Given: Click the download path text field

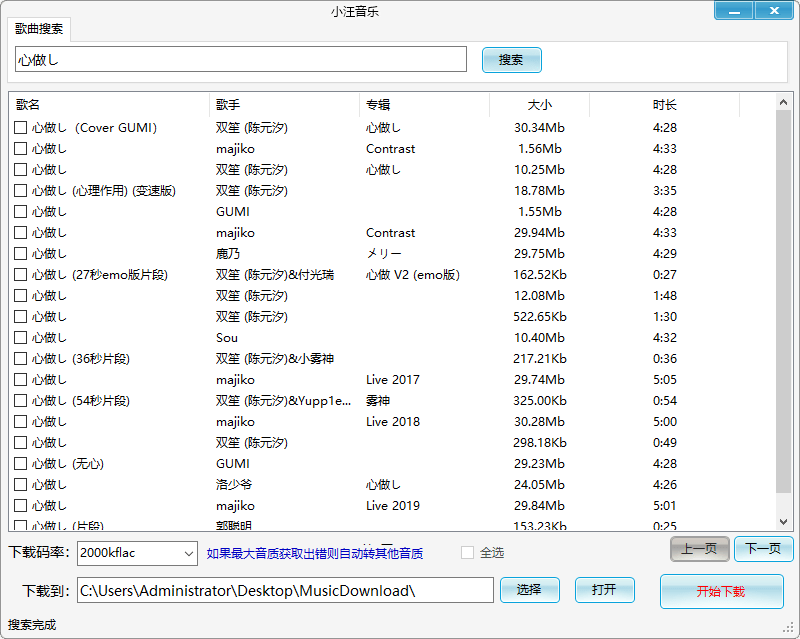Looking at the screenshot, I should click(x=285, y=591).
